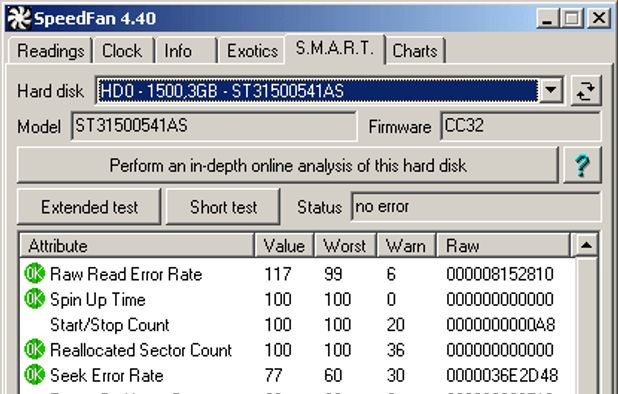The image size is (618, 394).
Task: Select HD0 - 1500,3GB - ST31500541AS entry
Action: 318,91
